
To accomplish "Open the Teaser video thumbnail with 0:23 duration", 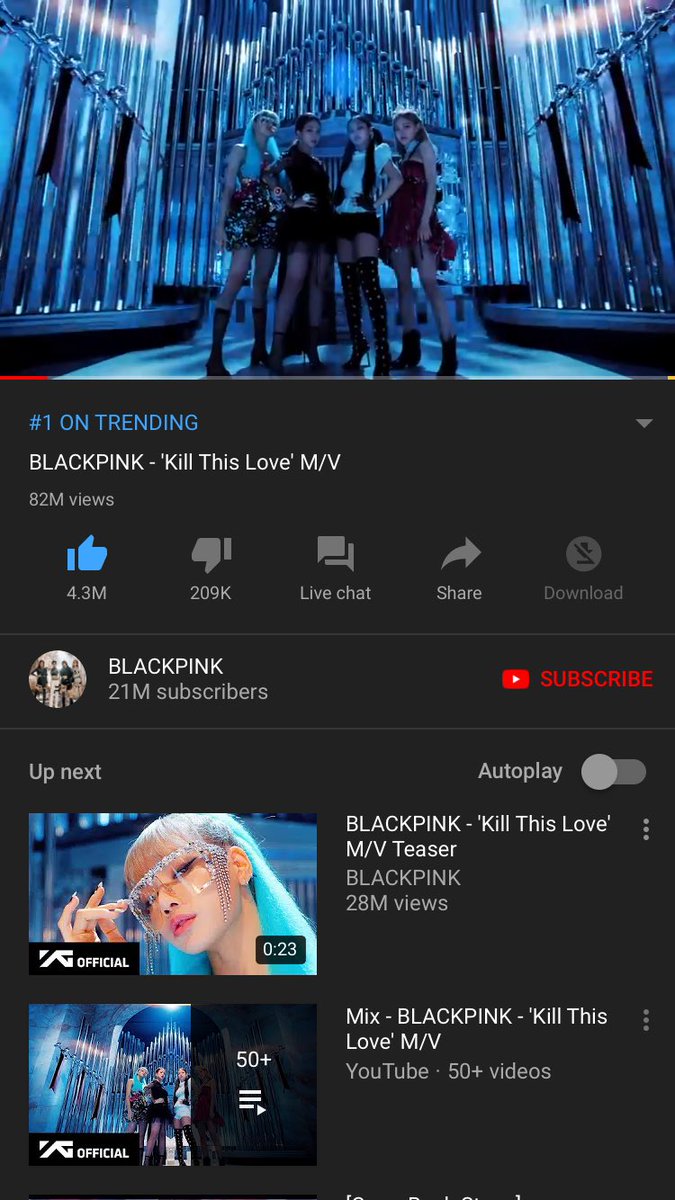I will (173, 894).
